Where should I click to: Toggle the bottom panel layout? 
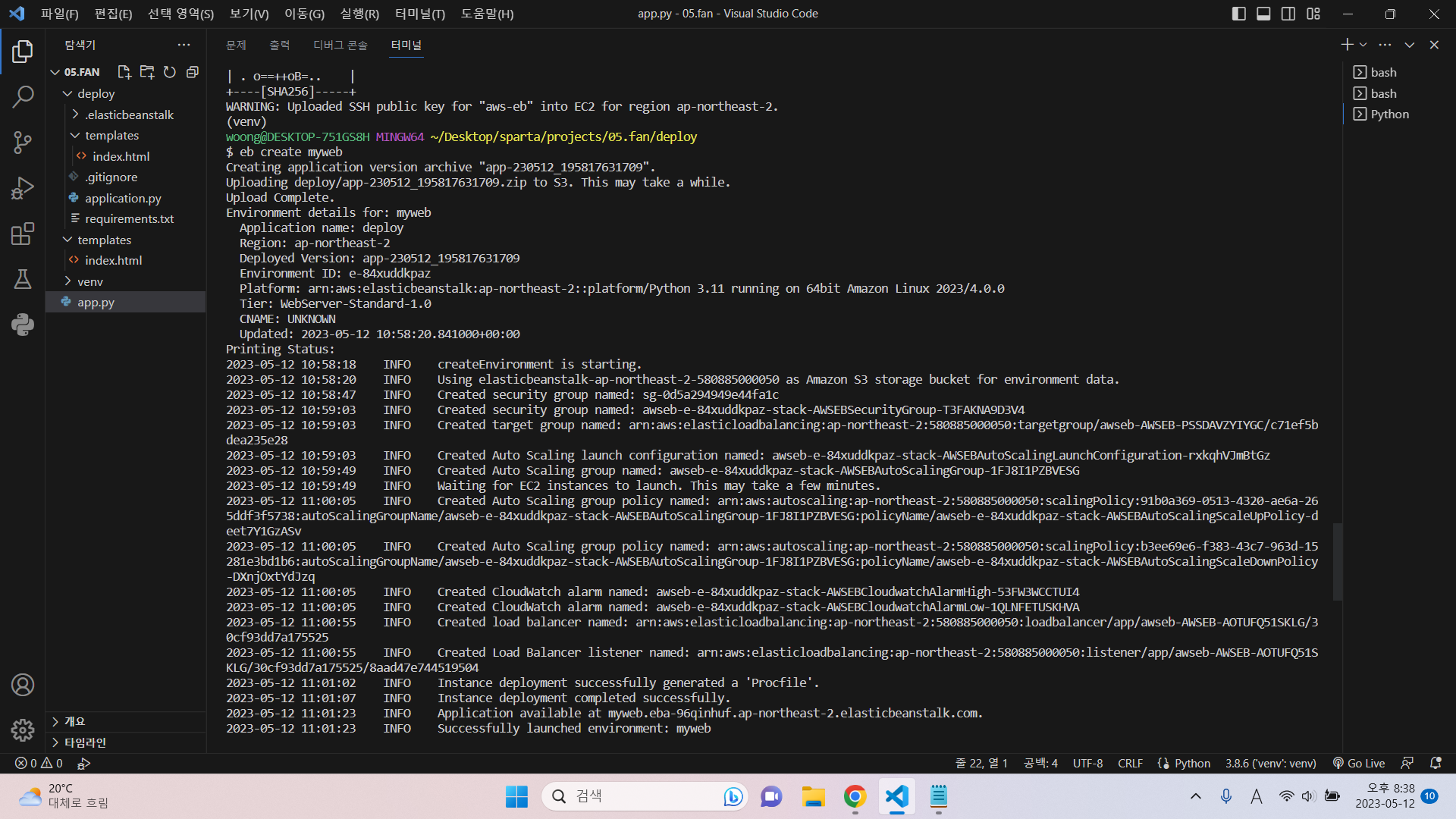1263,14
